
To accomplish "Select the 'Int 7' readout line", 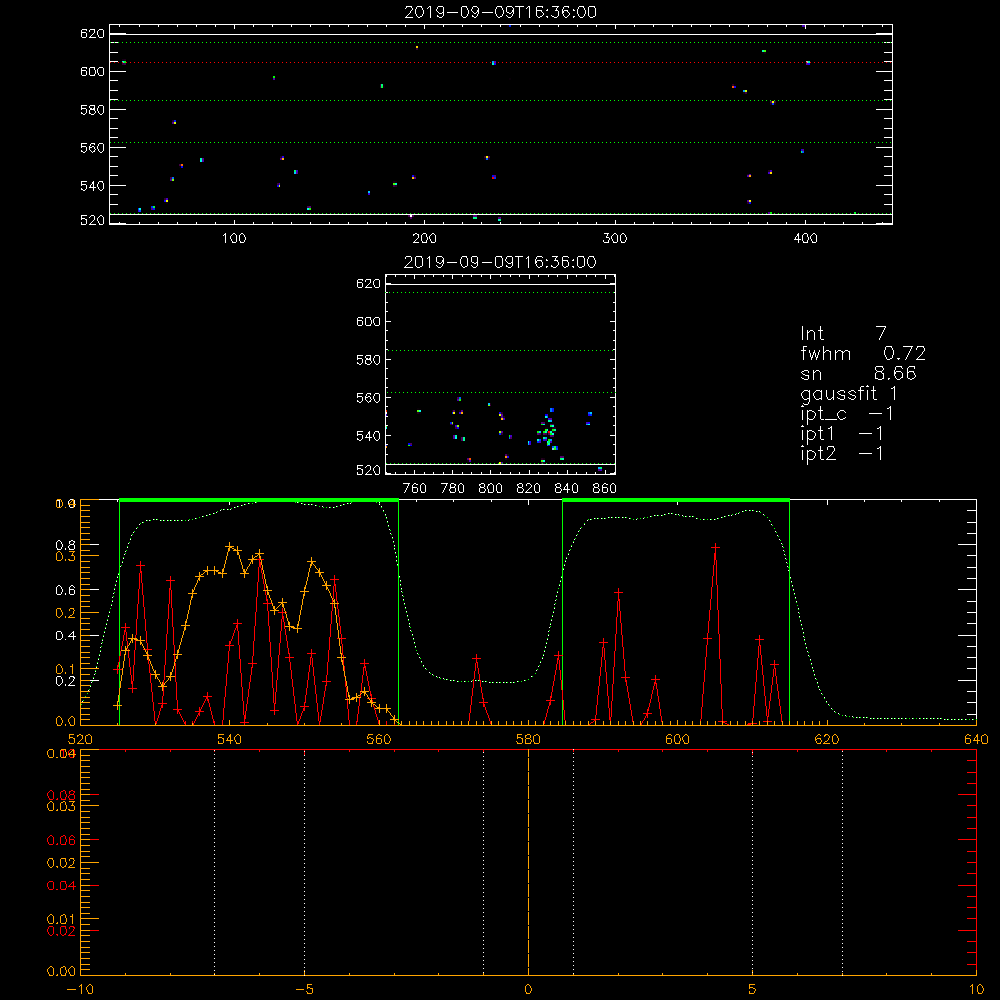I will pyautogui.click(x=843, y=334).
